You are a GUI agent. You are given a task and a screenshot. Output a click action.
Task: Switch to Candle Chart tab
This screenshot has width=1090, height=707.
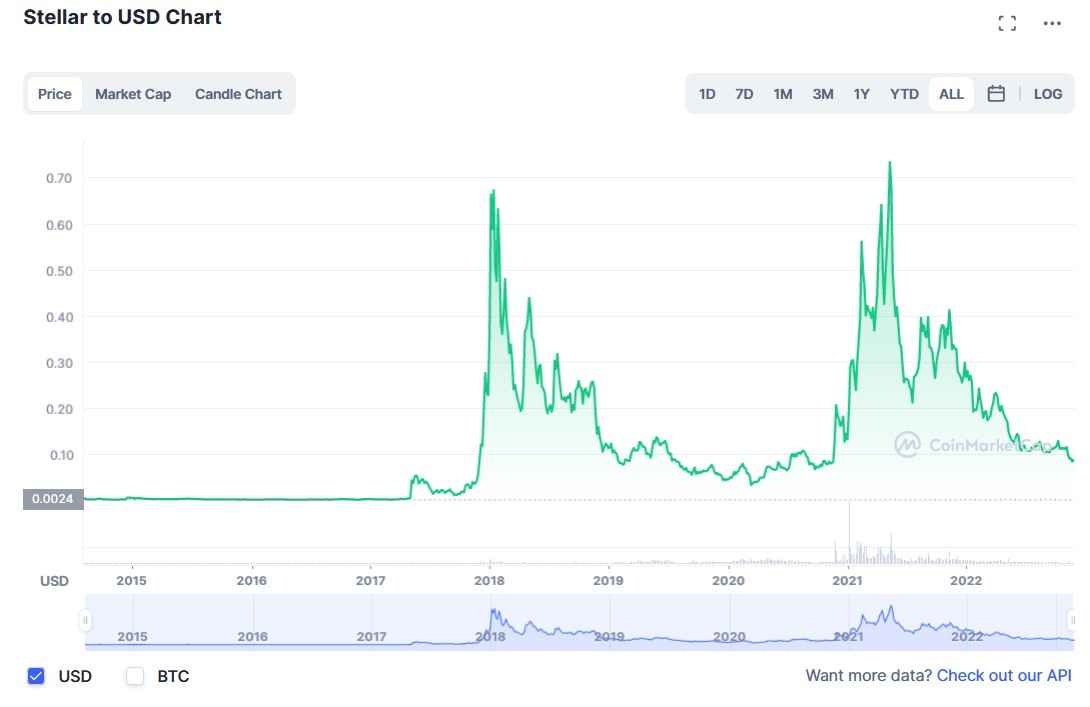coord(238,94)
